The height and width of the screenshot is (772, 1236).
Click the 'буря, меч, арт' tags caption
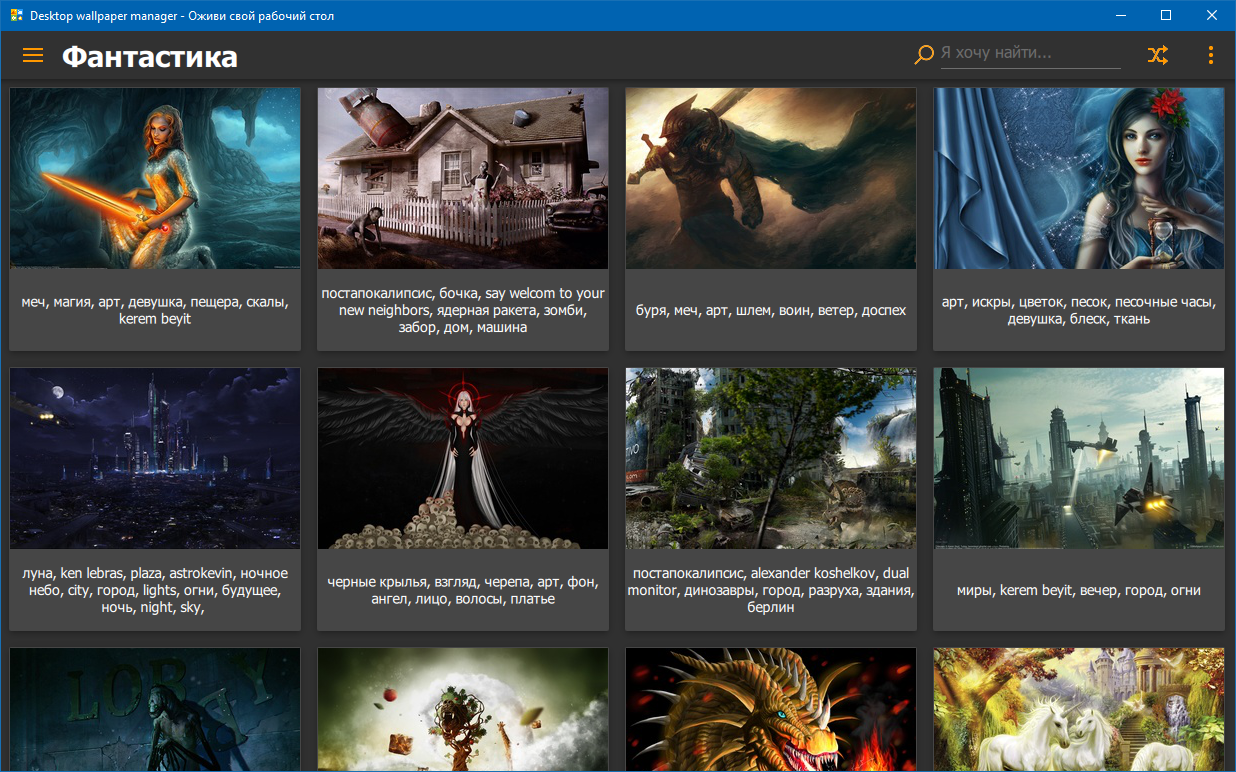click(x=771, y=310)
